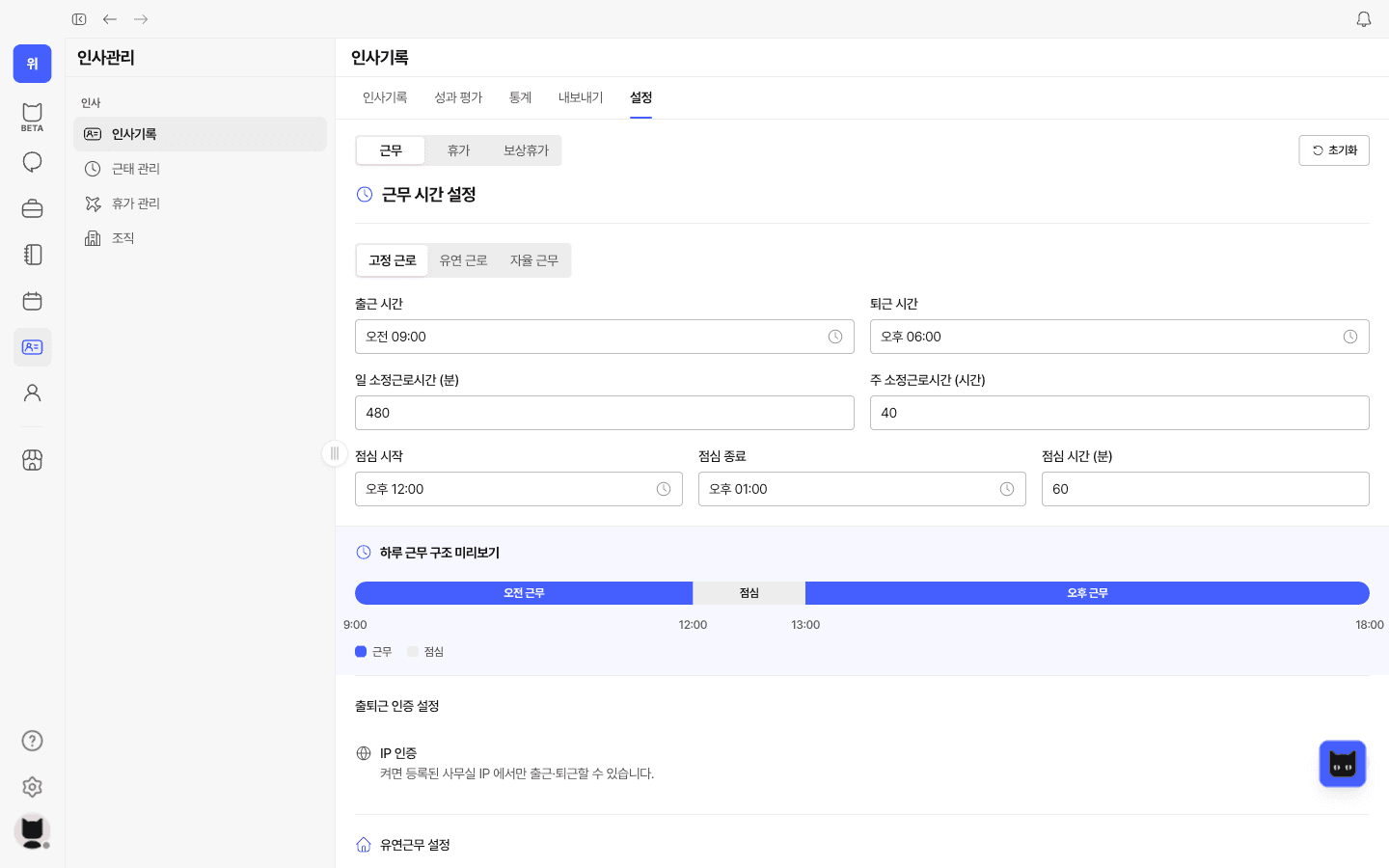
Task: Select the ID card HR icon
Action: [32, 347]
